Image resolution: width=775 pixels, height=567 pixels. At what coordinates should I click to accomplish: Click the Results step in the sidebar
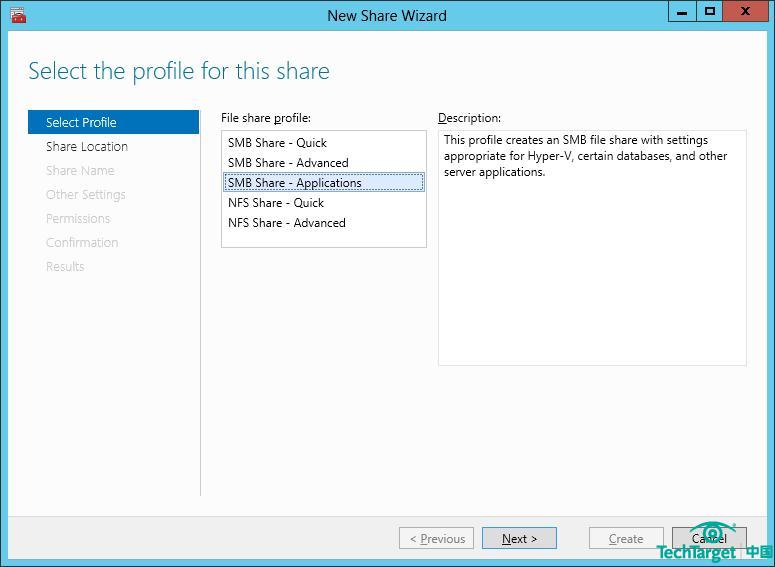click(x=65, y=266)
